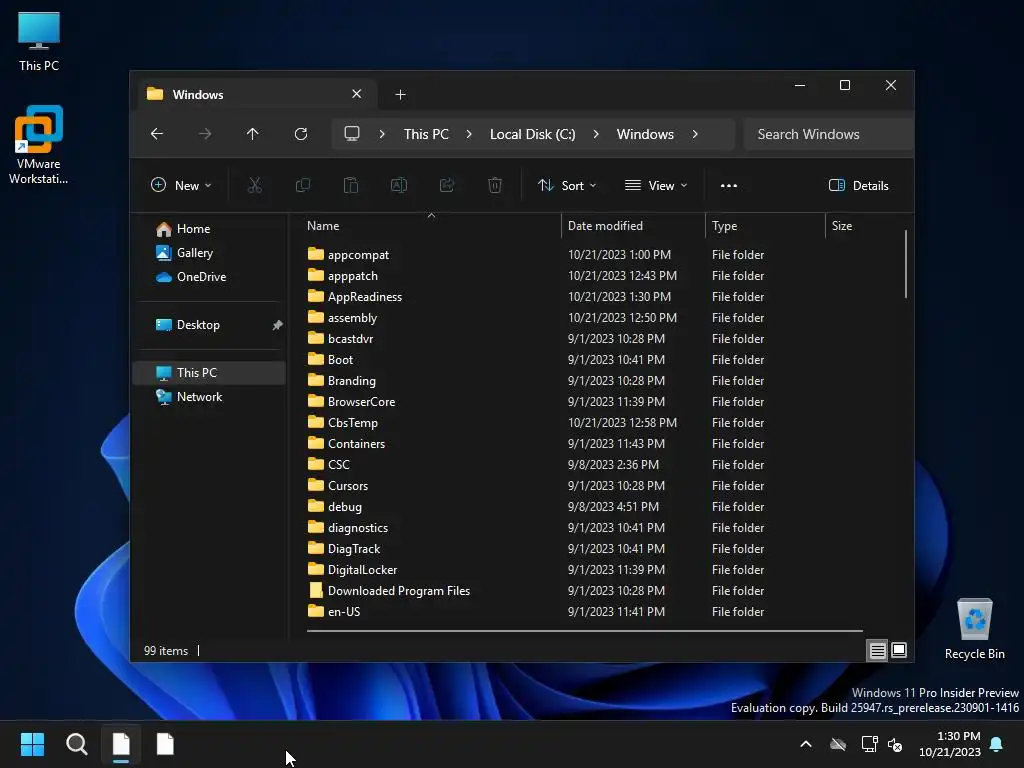Select This PC in navigation pane
The width and height of the screenshot is (1024, 768).
[209, 373]
